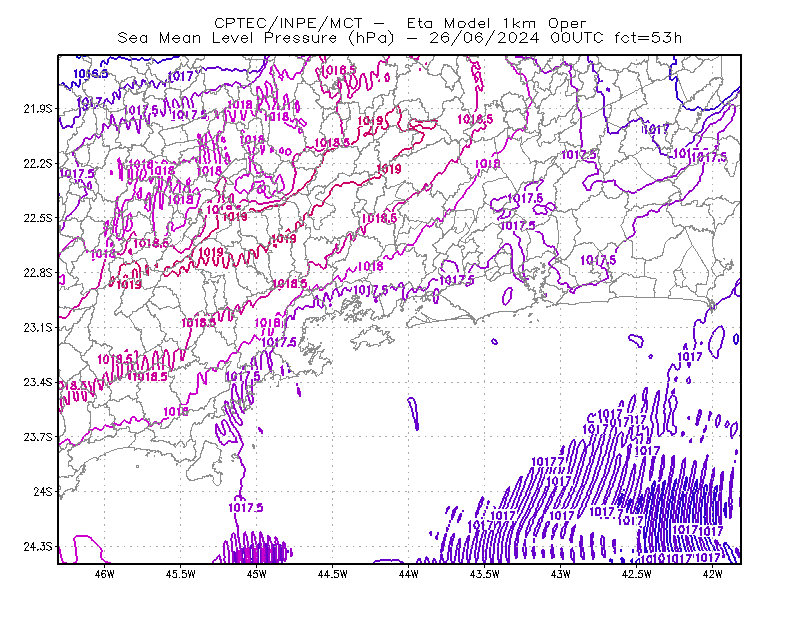Screen dimensions: 800x618
Task: Click the 46W longitude axis label
Action: click(105, 574)
